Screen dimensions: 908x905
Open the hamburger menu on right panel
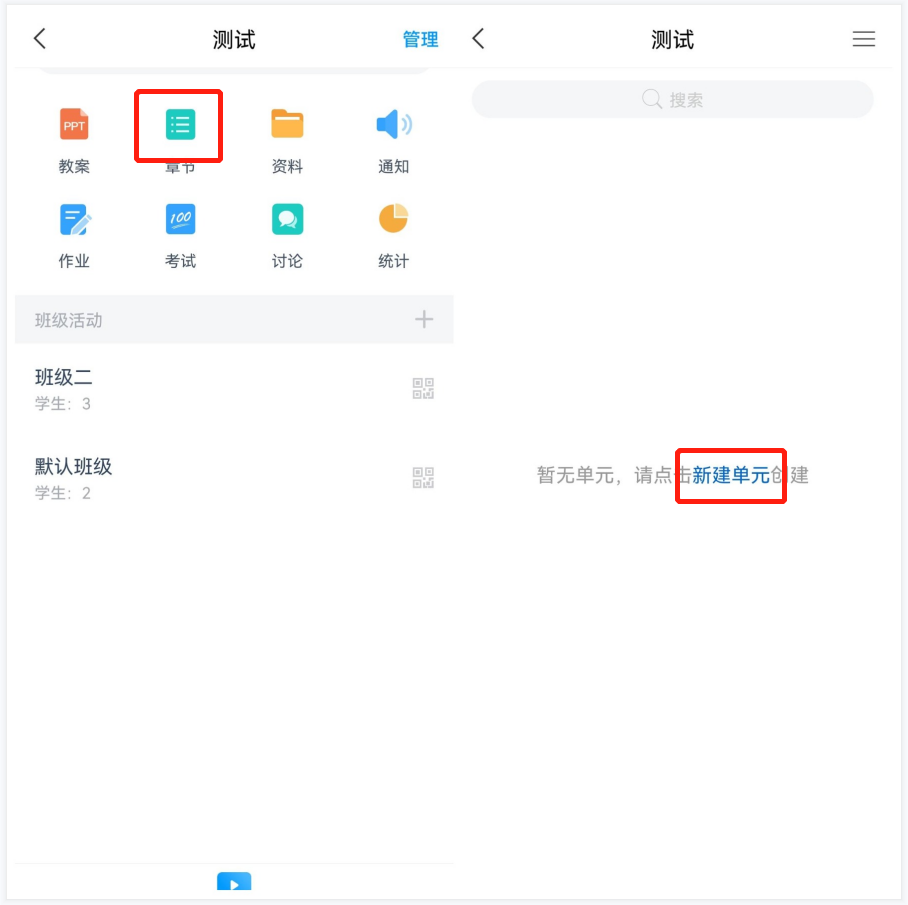(x=863, y=39)
